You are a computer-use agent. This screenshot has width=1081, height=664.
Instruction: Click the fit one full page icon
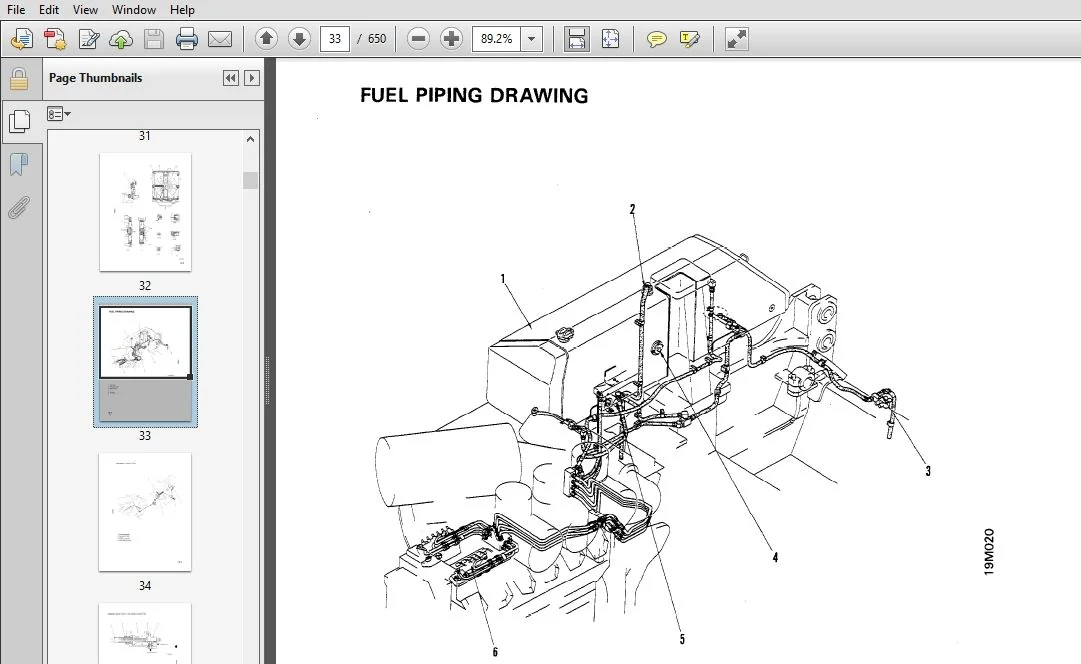click(x=610, y=39)
